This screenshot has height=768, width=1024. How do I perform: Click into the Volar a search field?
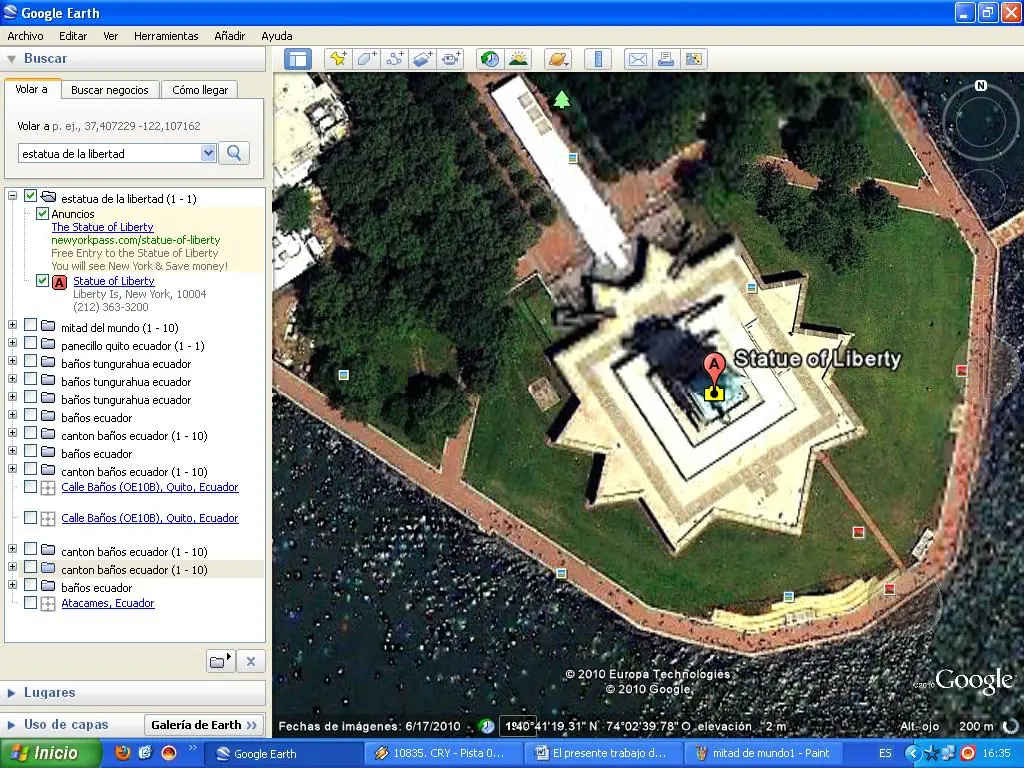pyautogui.click(x=110, y=153)
